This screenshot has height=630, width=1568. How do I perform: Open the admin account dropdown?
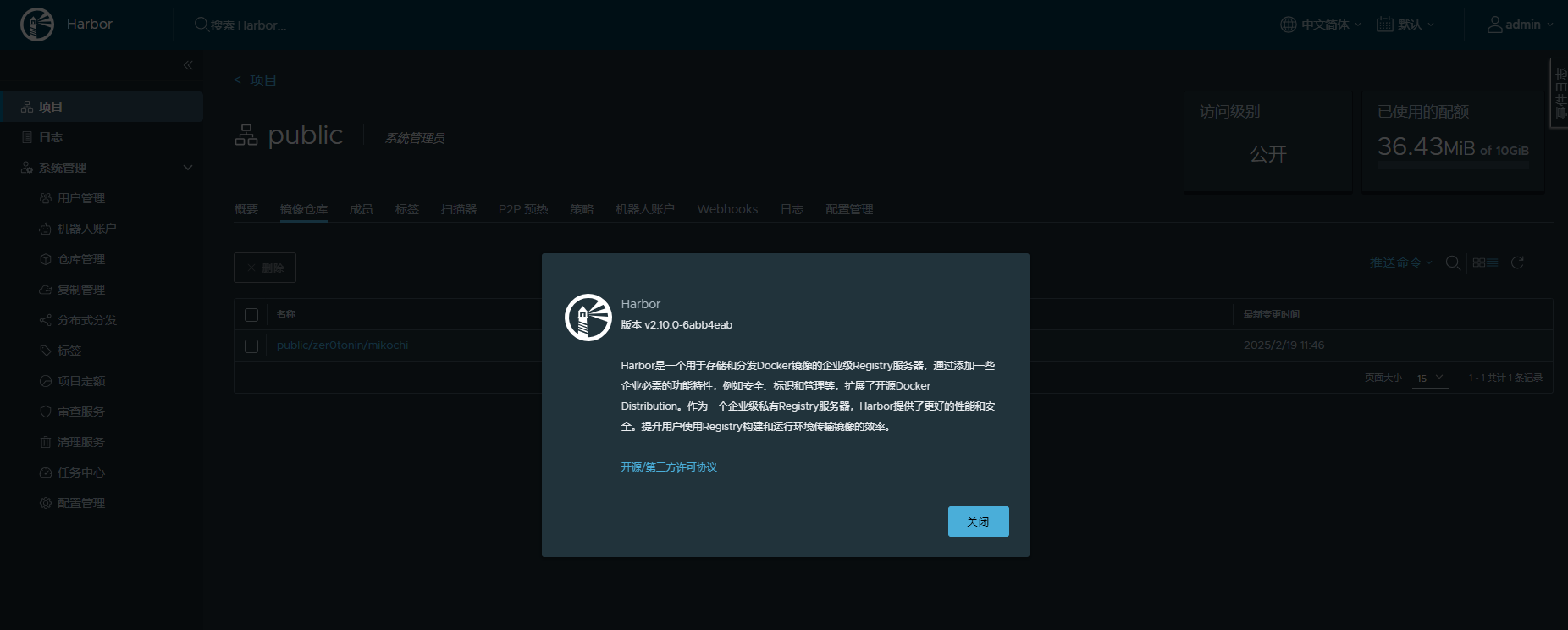pos(1521,25)
